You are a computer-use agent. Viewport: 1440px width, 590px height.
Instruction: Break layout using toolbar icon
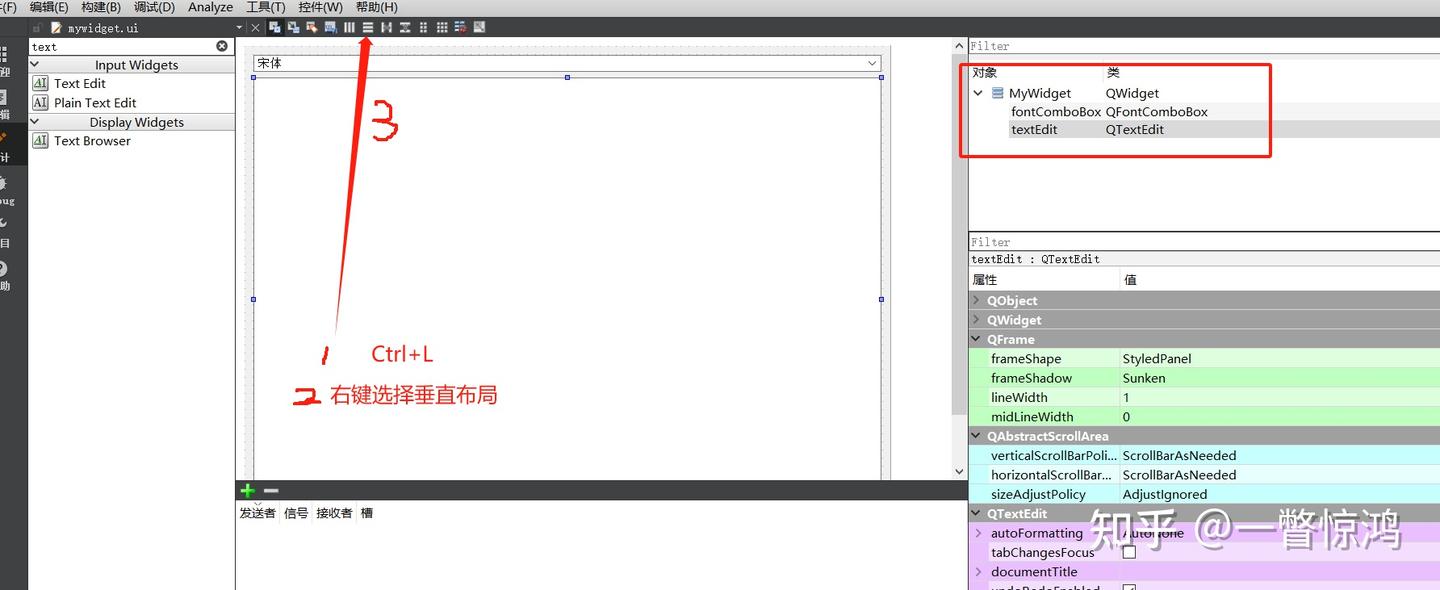pos(461,27)
